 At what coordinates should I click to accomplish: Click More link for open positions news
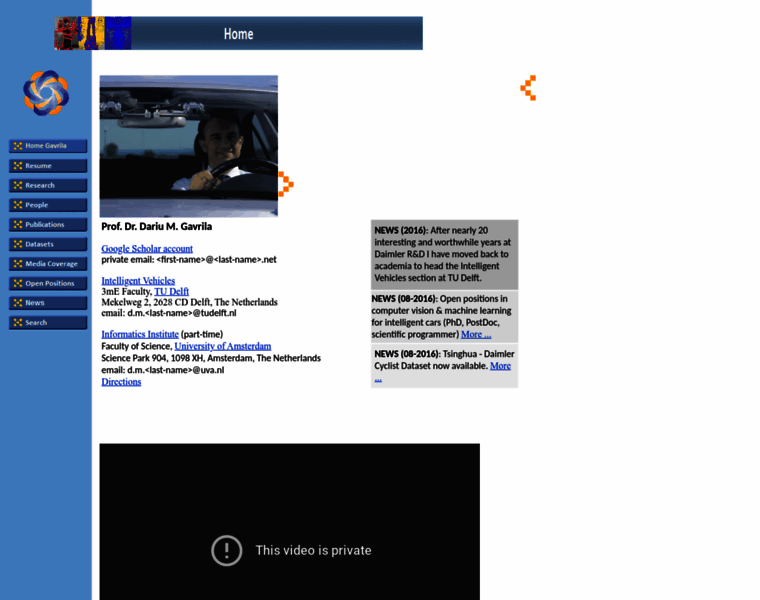click(476, 334)
